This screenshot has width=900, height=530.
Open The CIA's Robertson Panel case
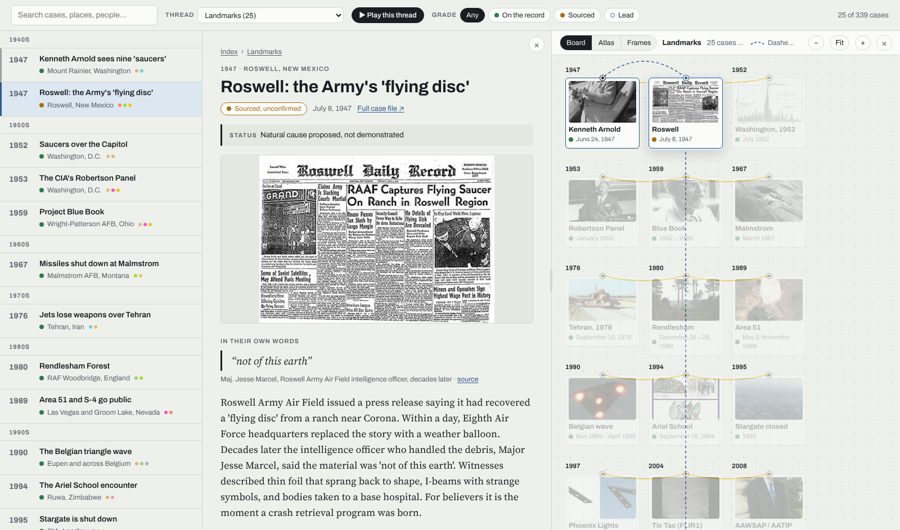[101, 184]
